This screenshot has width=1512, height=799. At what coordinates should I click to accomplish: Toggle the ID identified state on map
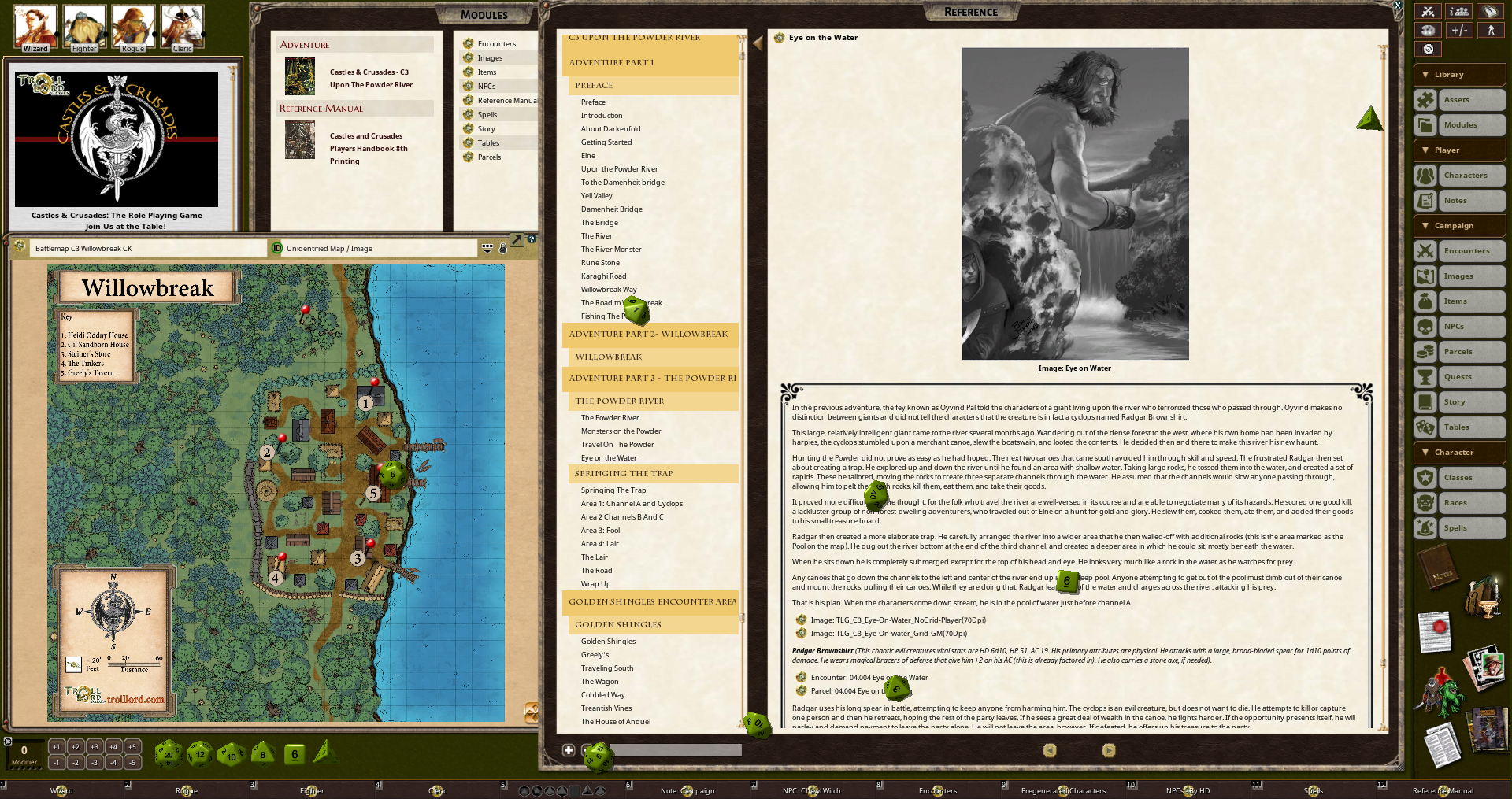(277, 248)
